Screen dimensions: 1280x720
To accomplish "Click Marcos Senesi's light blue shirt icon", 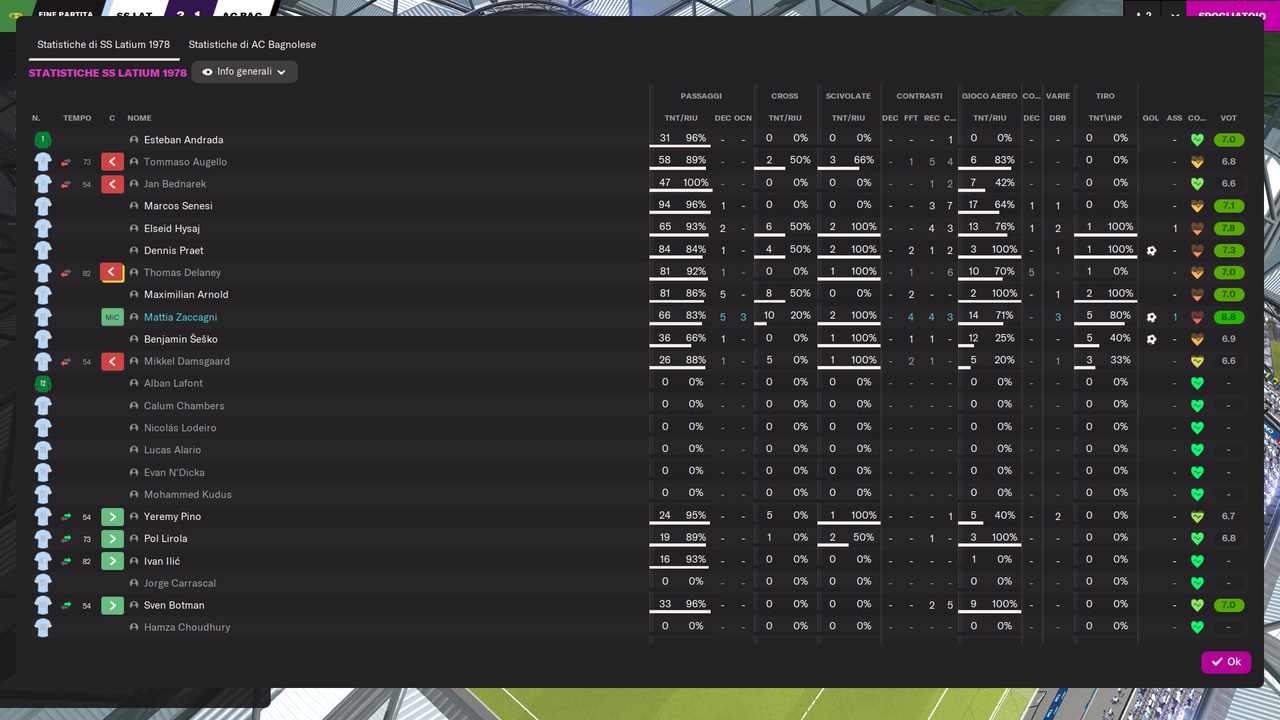I will point(42,206).
